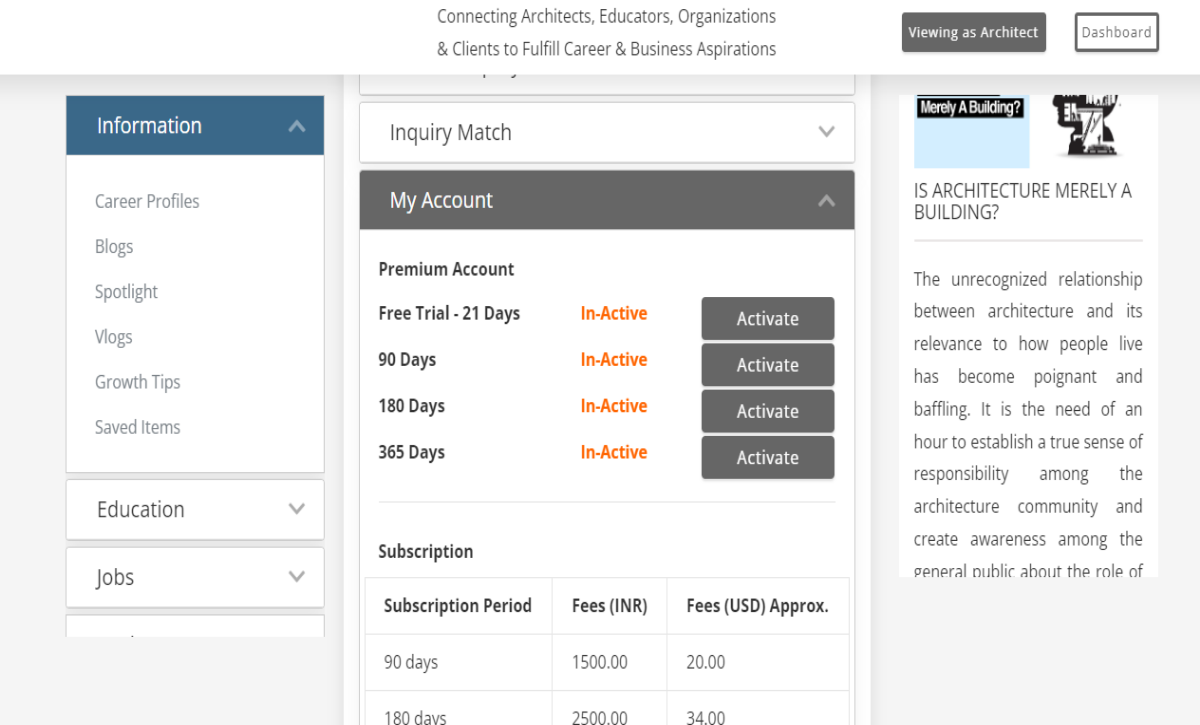
Task: Expand the Jobs section chevron
Action: pos(297,577)
